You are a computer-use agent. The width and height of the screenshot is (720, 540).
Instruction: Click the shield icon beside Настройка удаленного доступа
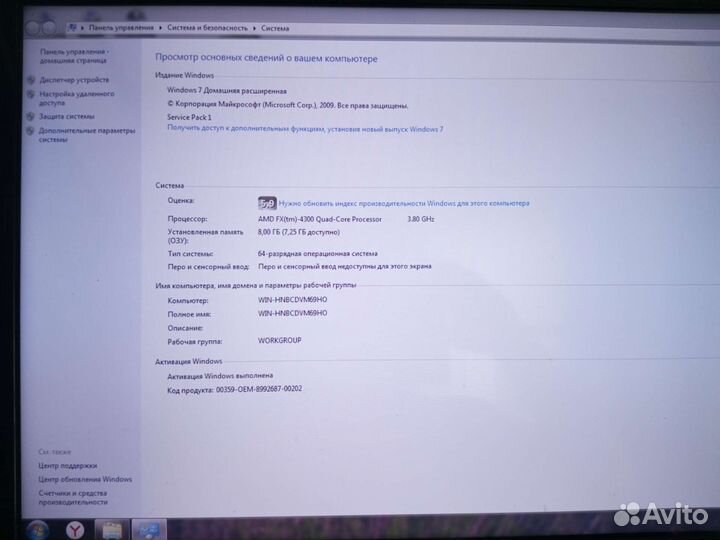click(x=31, y=94)
